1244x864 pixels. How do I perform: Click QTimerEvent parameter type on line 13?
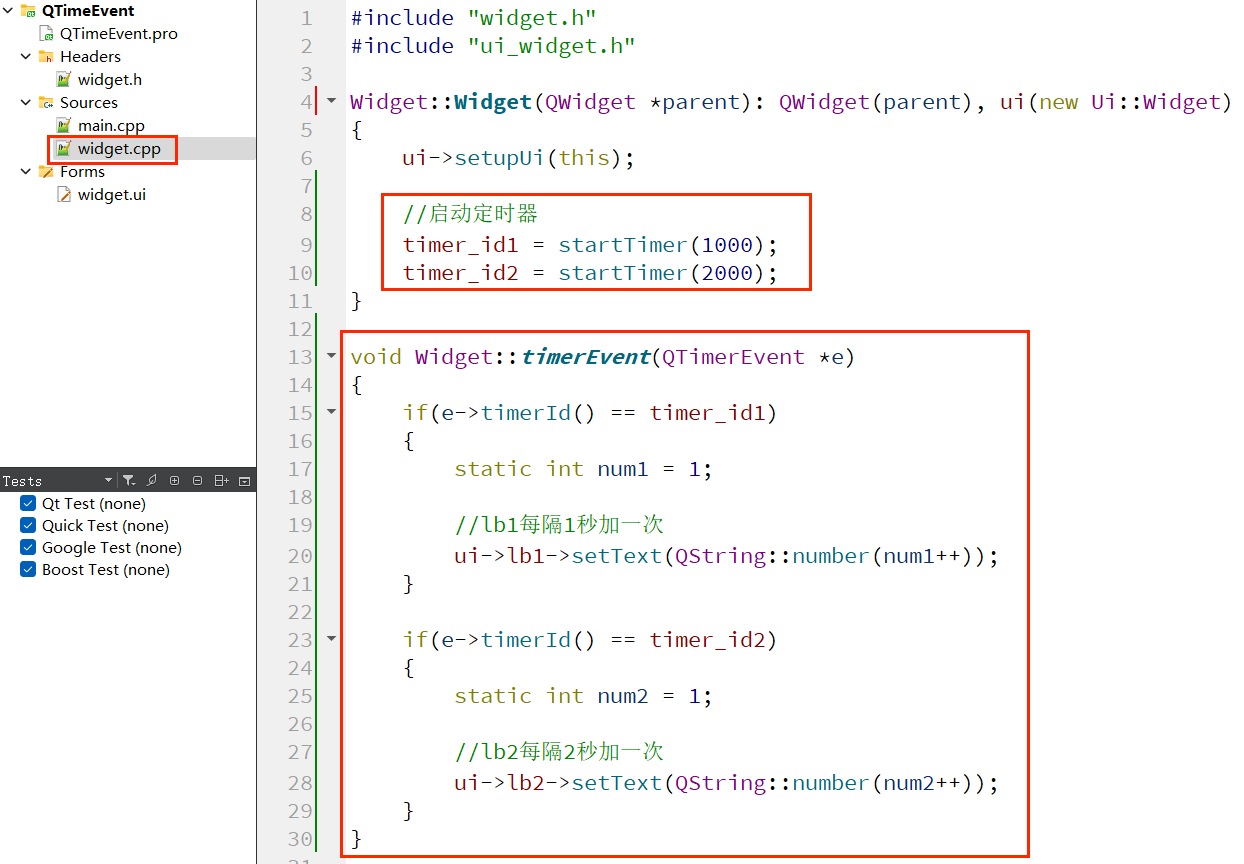(x=733, y=357)
